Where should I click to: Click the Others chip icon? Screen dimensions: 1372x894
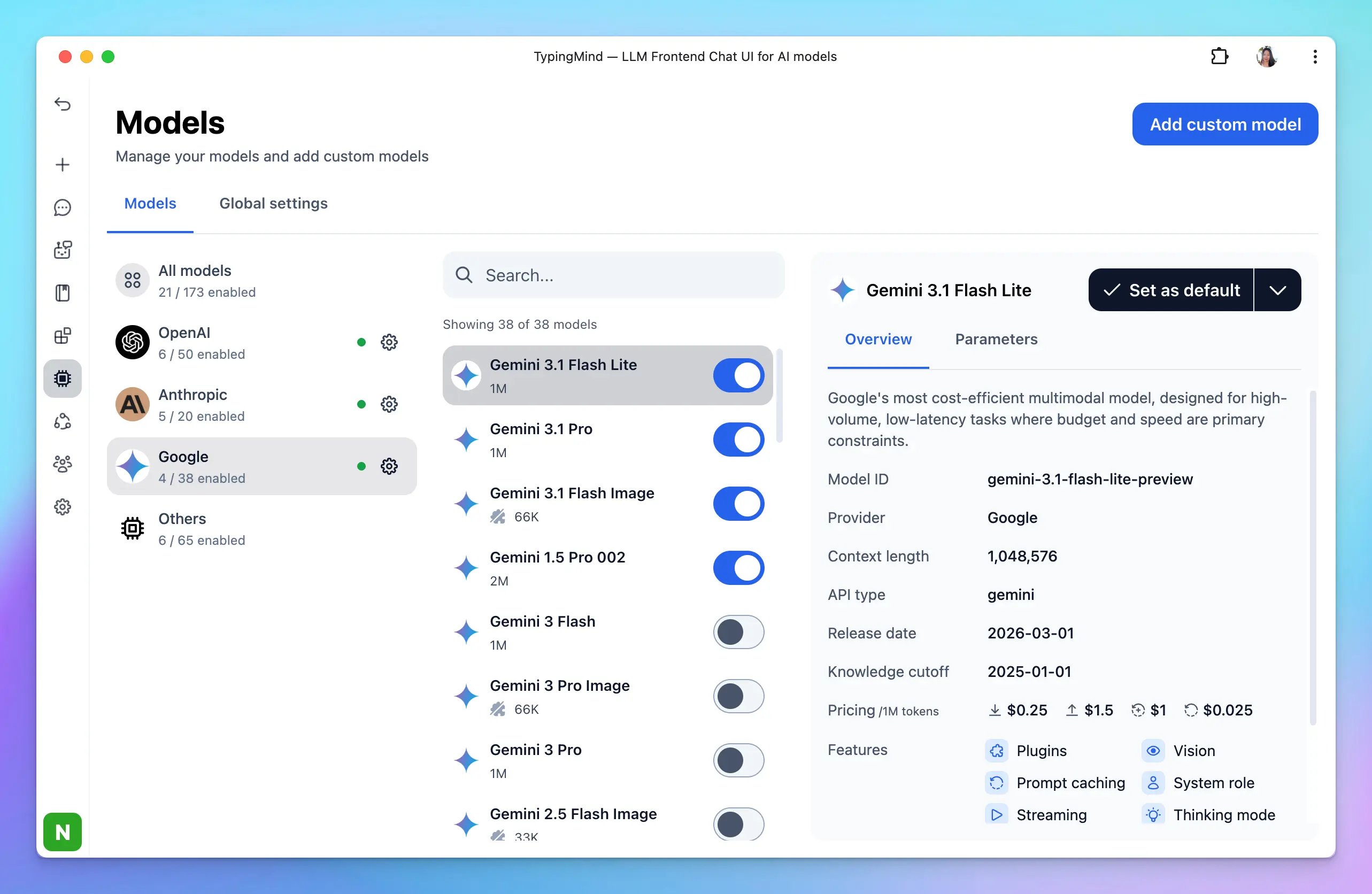133,528
